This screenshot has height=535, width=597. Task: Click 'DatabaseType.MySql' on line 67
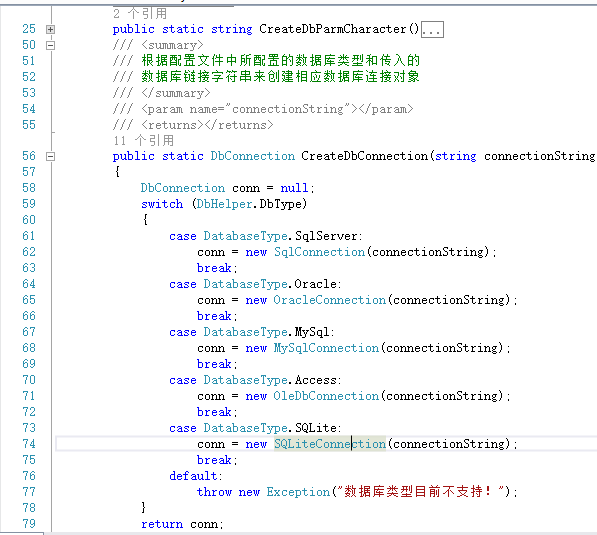(267, 332)
